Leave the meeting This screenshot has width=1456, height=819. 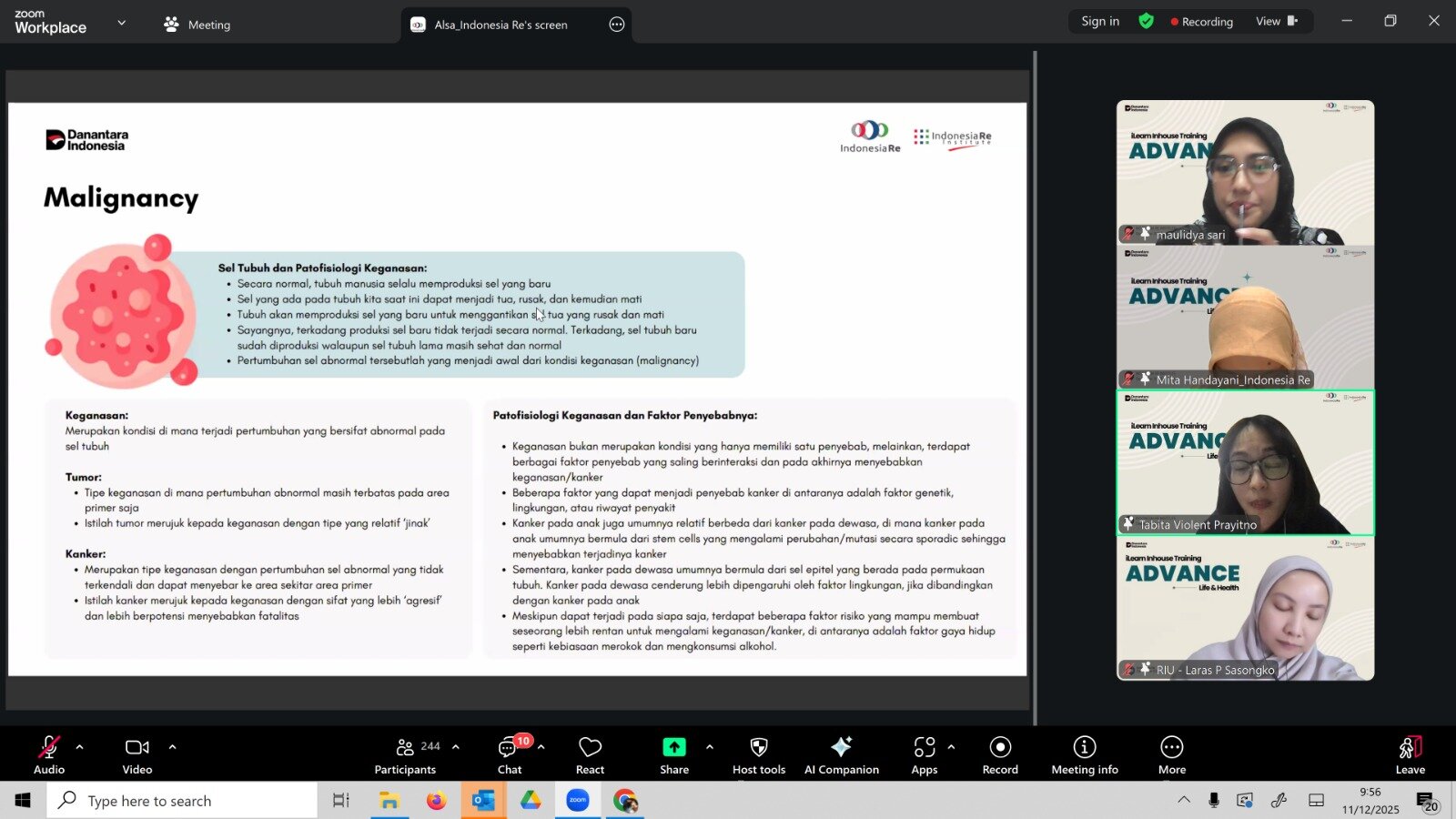pos(1410,755)
